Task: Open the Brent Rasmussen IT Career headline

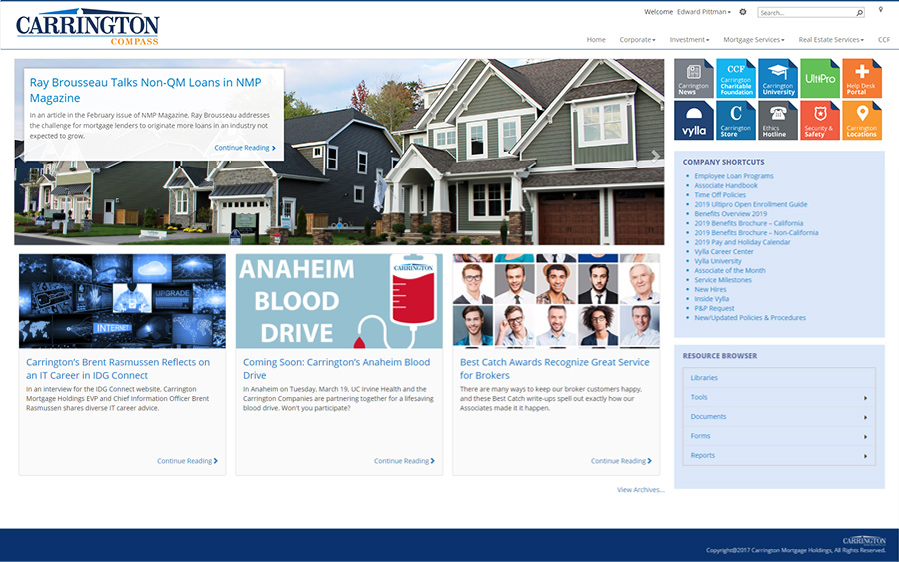Action: click(x=118, y=369)
